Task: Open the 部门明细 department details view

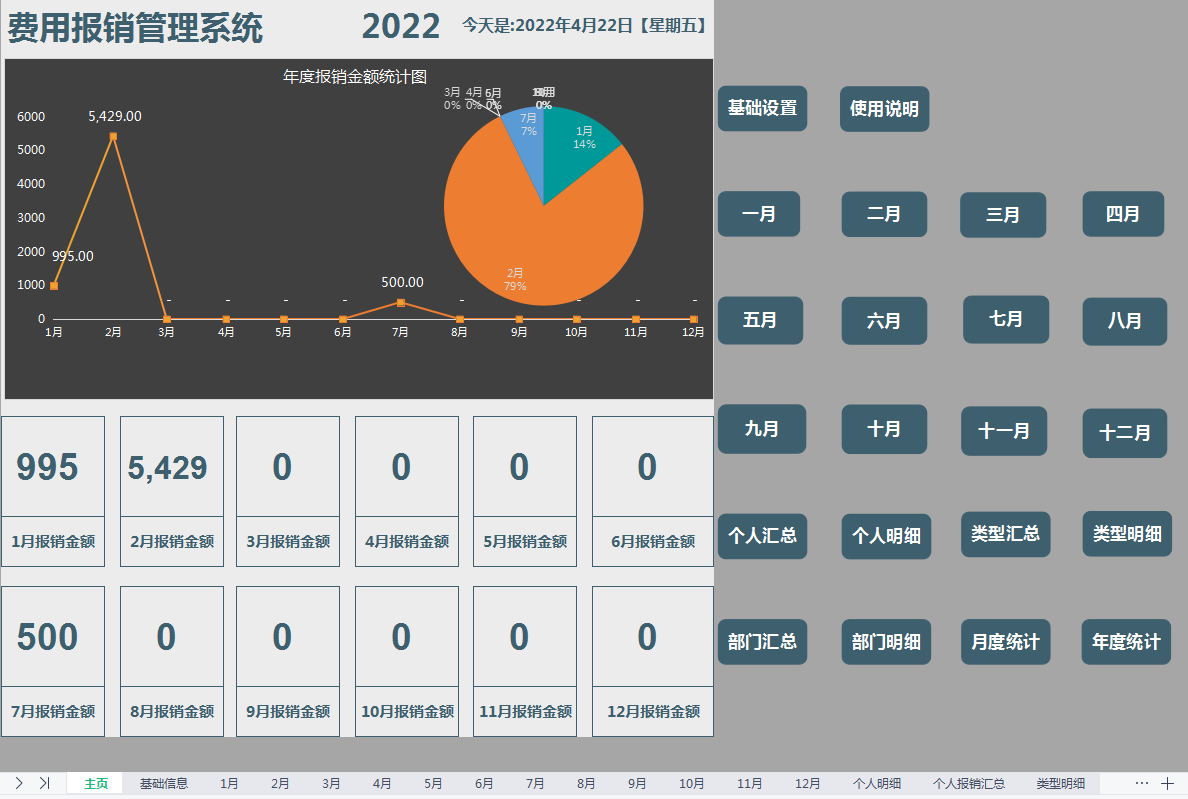Action: (884, 642)
